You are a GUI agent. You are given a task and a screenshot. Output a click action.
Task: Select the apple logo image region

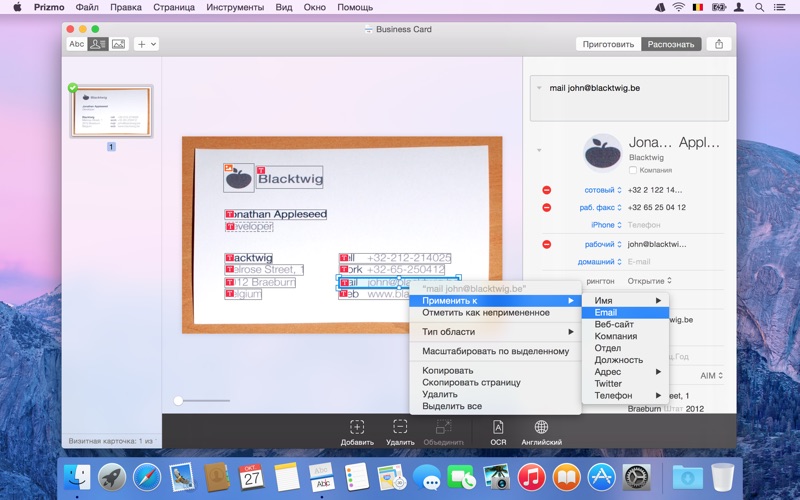click(x=239, y=178)
